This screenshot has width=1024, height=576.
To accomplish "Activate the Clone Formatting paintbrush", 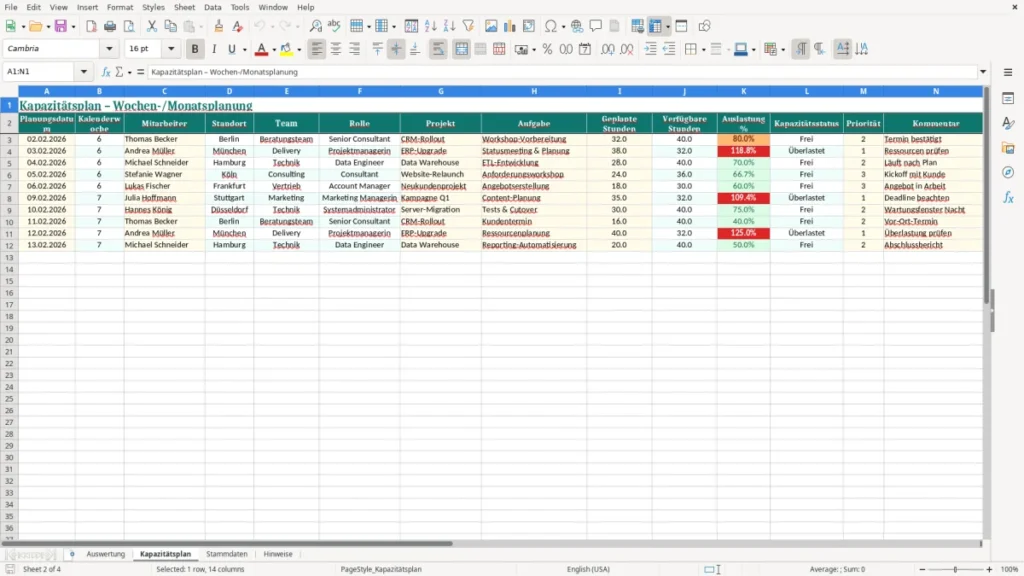I will [219, 26].
